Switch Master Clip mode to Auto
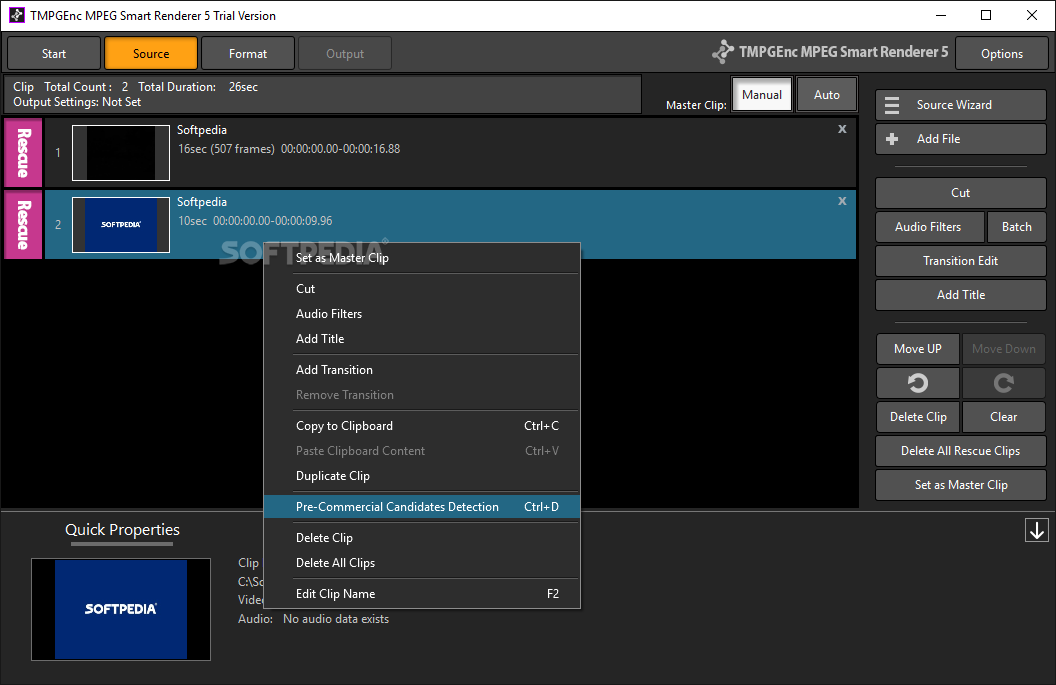1056x685 pixels. point(826,95)
